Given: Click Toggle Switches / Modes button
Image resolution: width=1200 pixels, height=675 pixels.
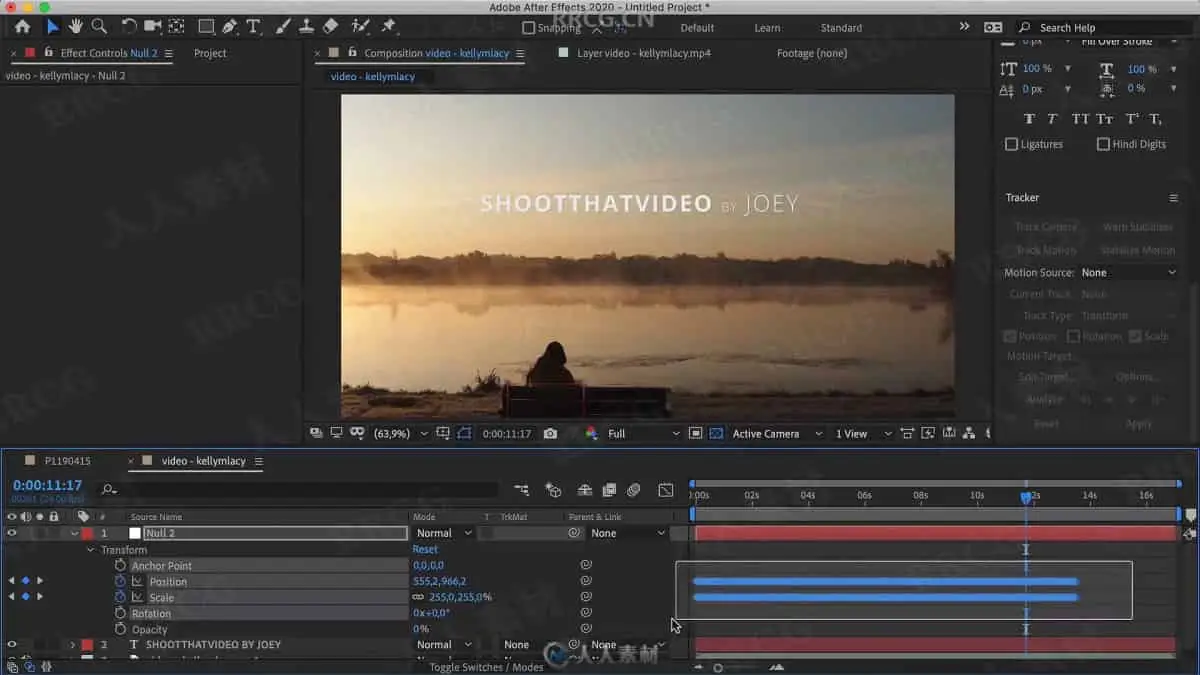Looking at the screenshot, I should pyautogui.click(x=486, y=667).
